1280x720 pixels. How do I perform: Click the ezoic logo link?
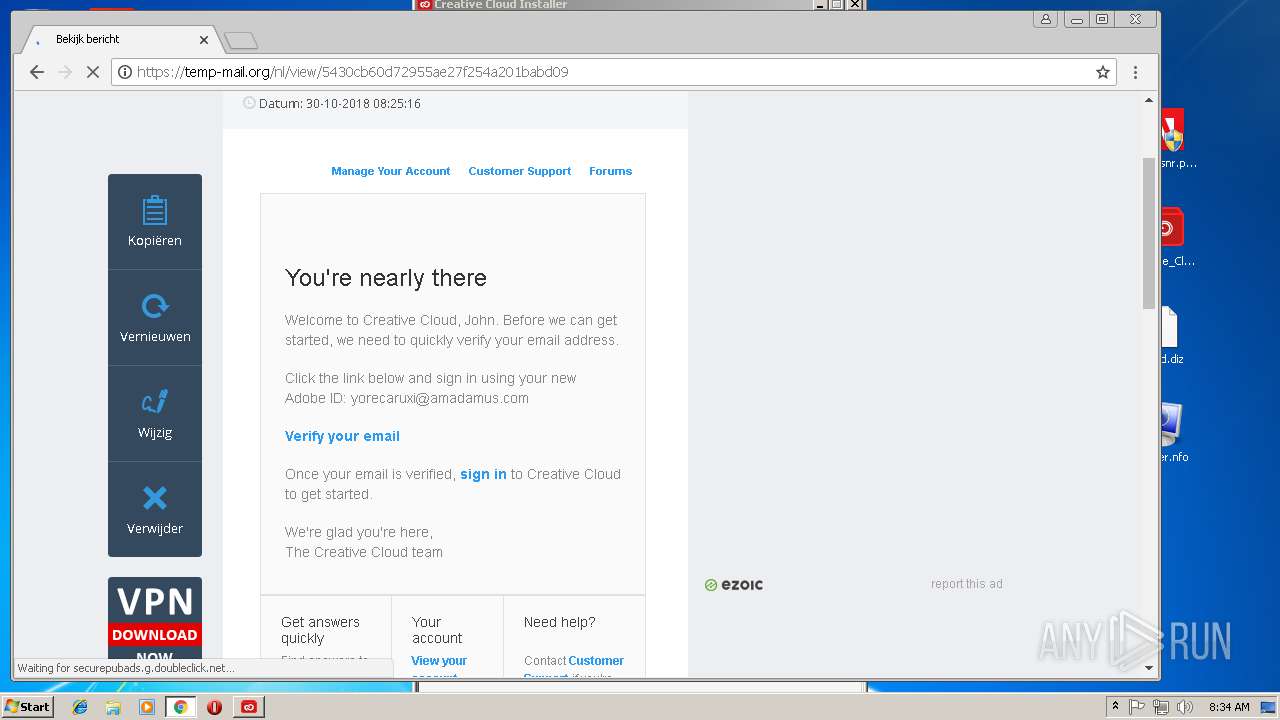tap(734, 585)
